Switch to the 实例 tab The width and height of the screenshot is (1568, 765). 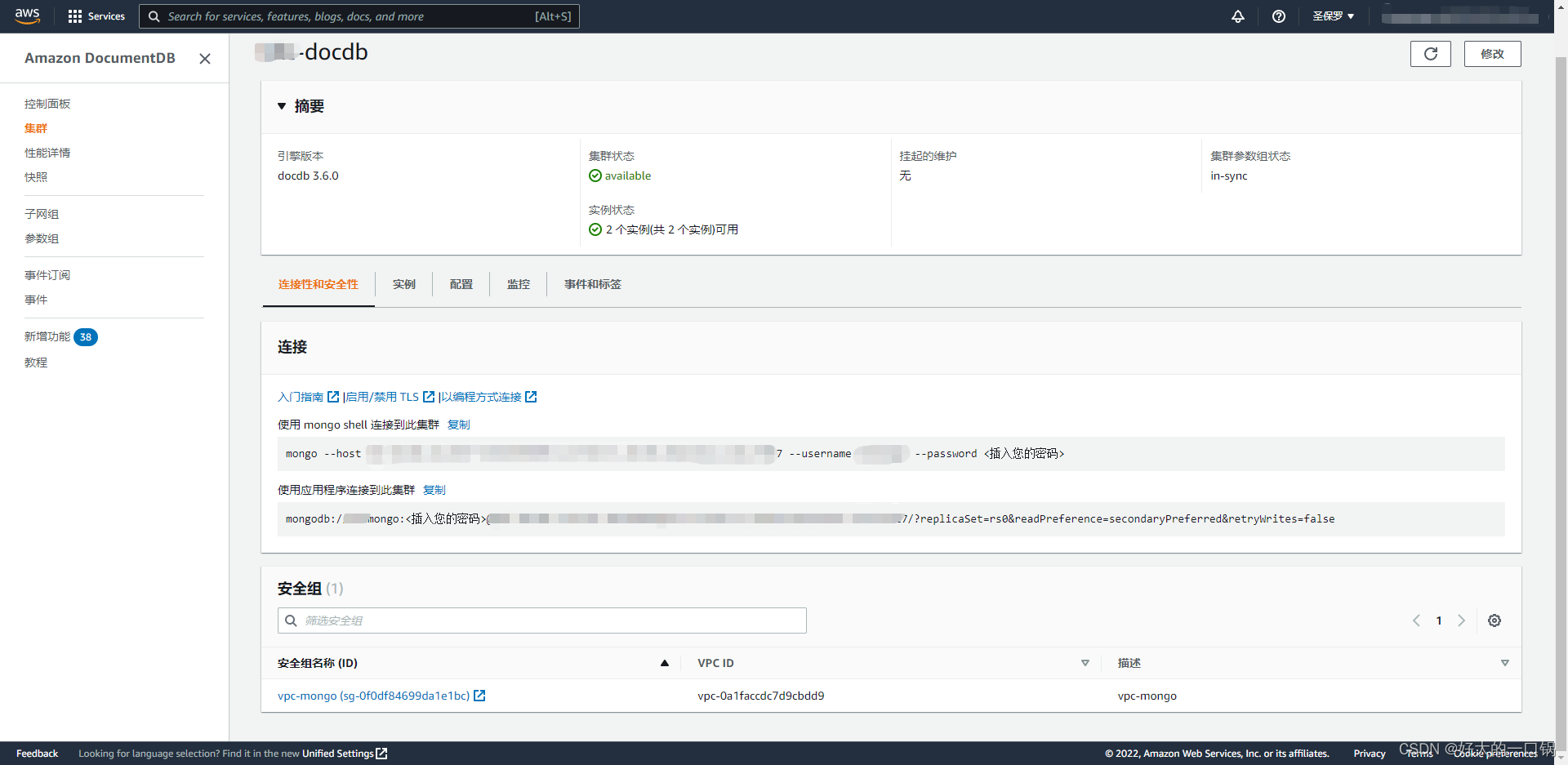[x=403, y=284]
